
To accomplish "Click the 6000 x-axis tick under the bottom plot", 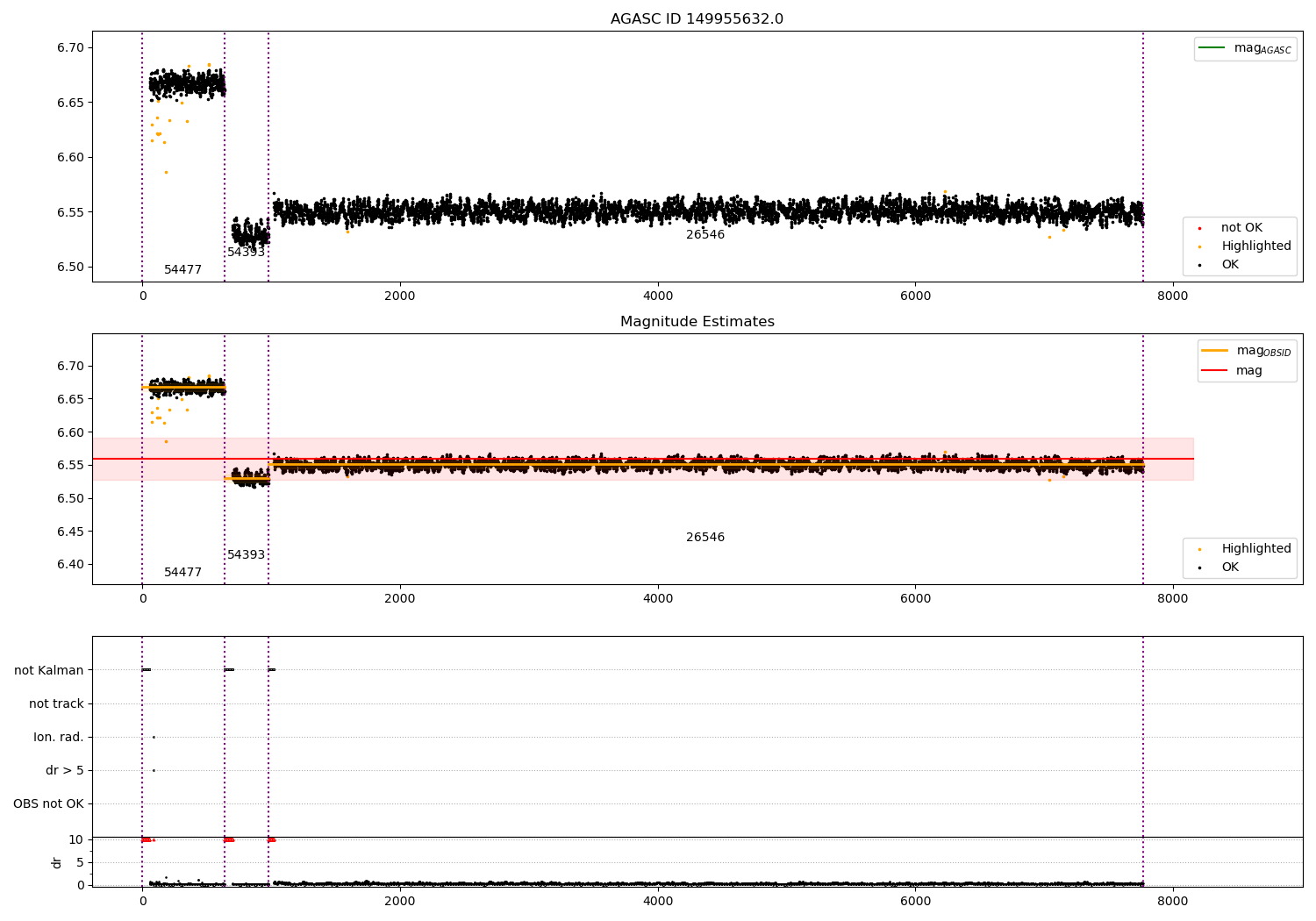I will [915, 900].
